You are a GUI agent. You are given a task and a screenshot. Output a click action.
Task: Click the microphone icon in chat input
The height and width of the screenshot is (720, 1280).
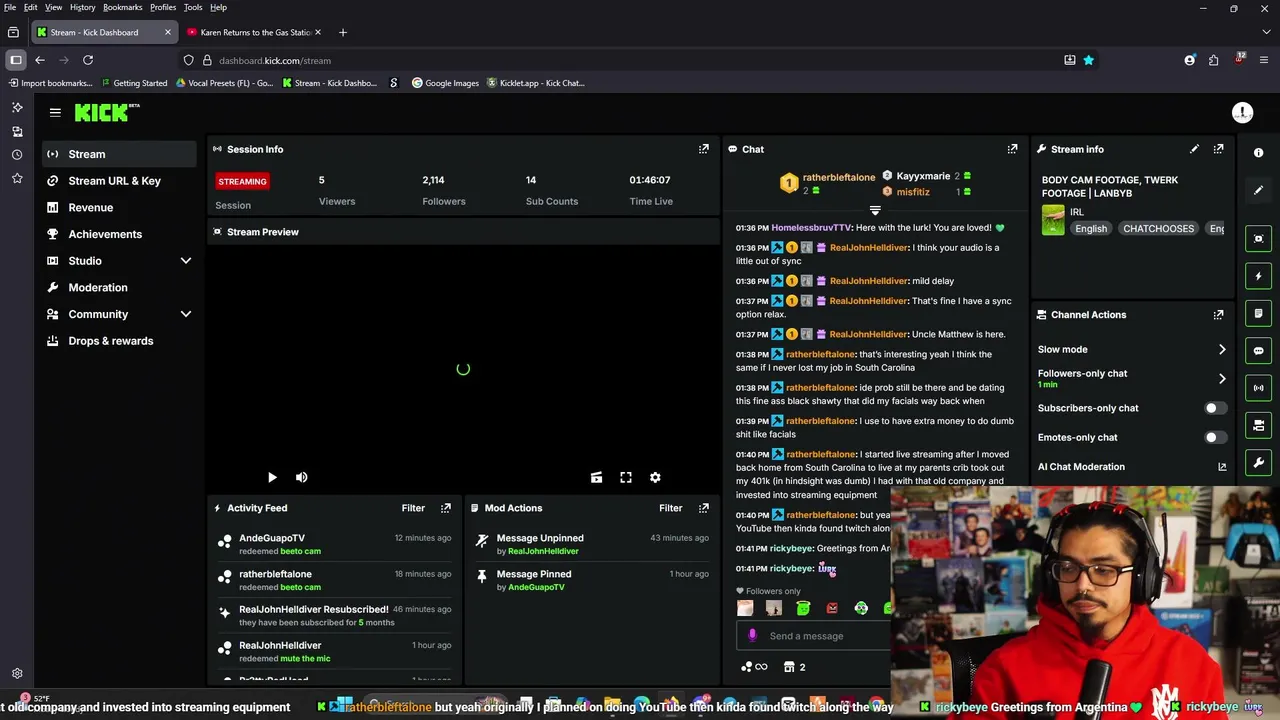point(752,636)
